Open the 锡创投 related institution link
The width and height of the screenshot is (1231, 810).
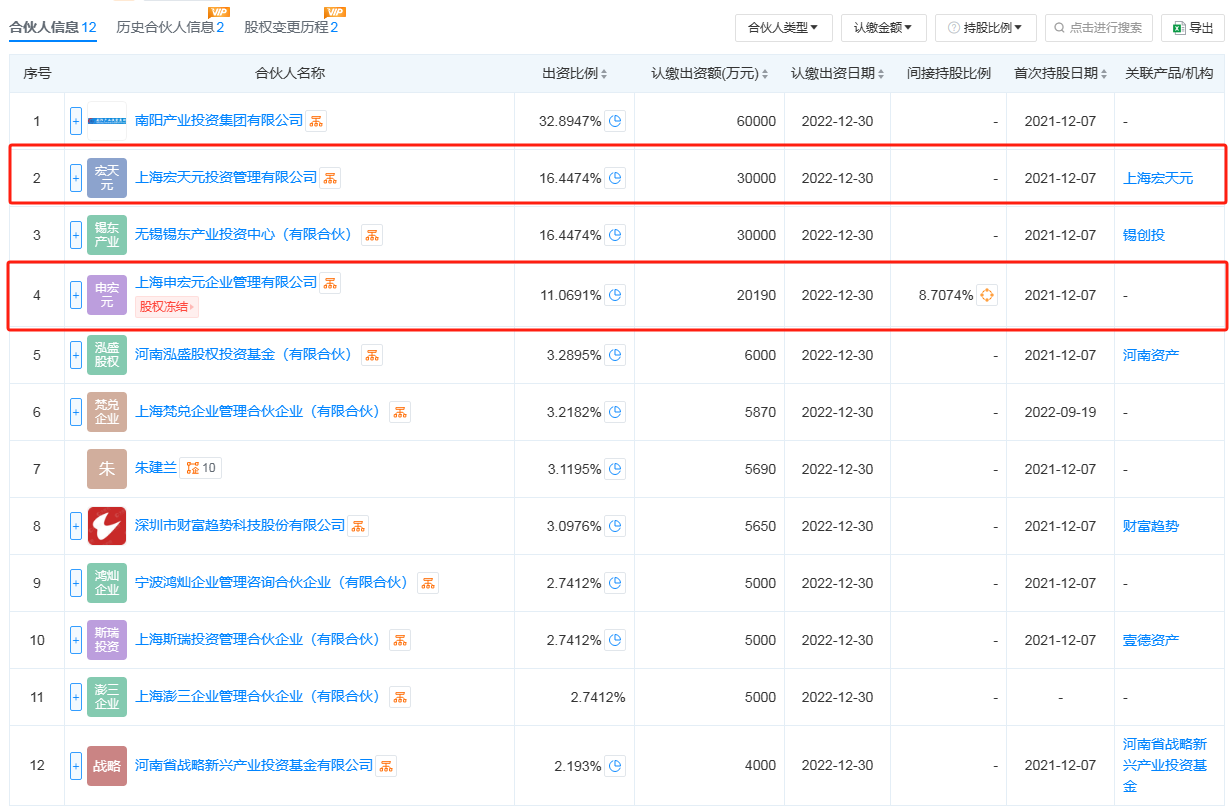[x=1144, y=235]
